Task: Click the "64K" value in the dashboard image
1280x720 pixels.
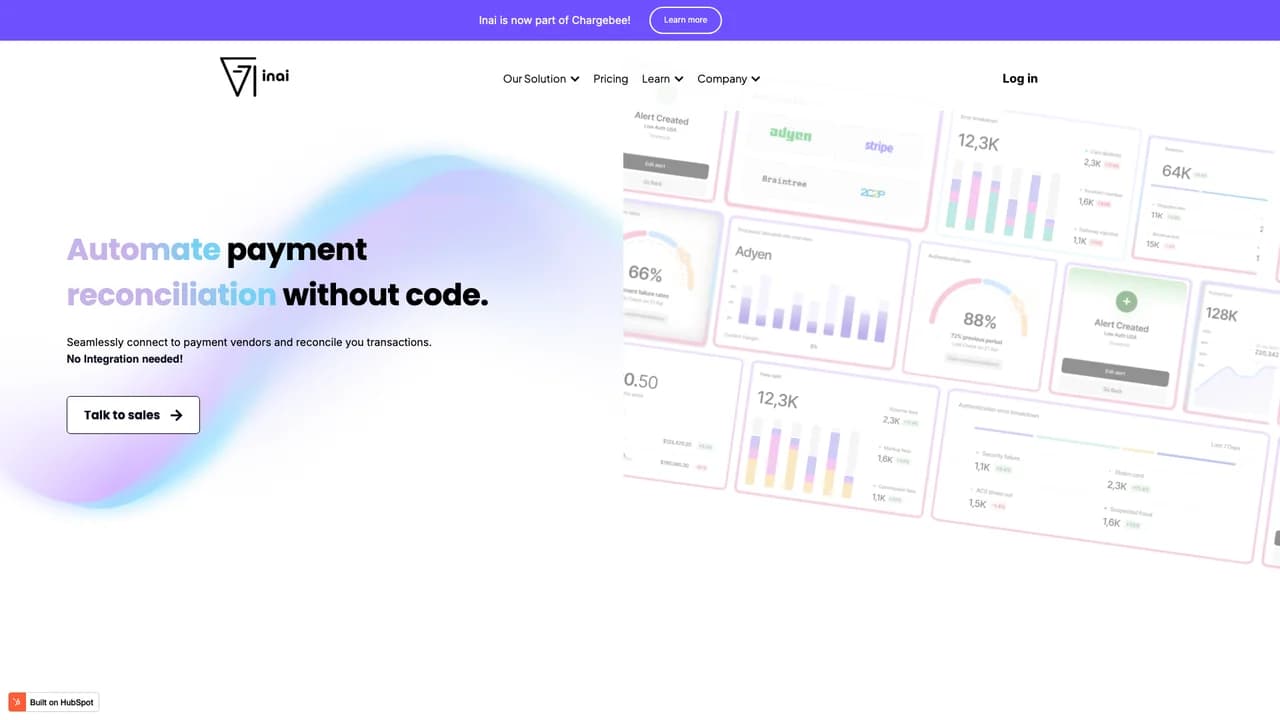Action: pos(1176,171)
